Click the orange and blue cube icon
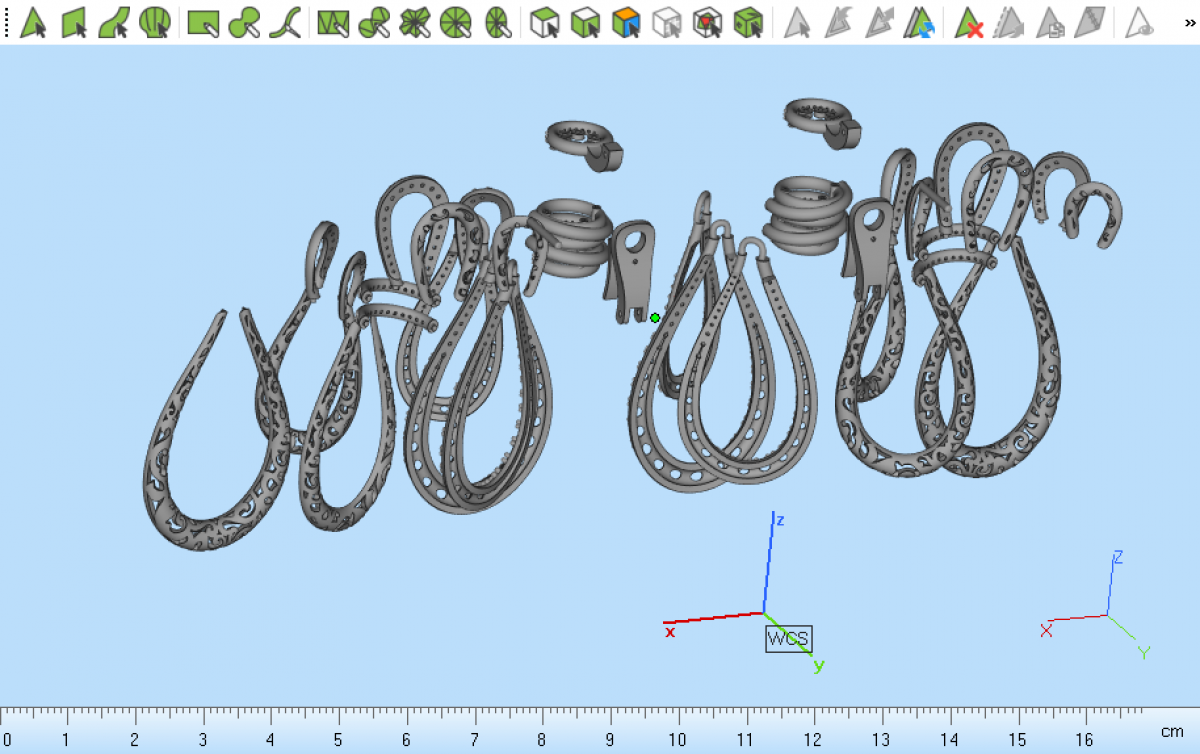Screen dimensions: 1200x754 [626, 22]
